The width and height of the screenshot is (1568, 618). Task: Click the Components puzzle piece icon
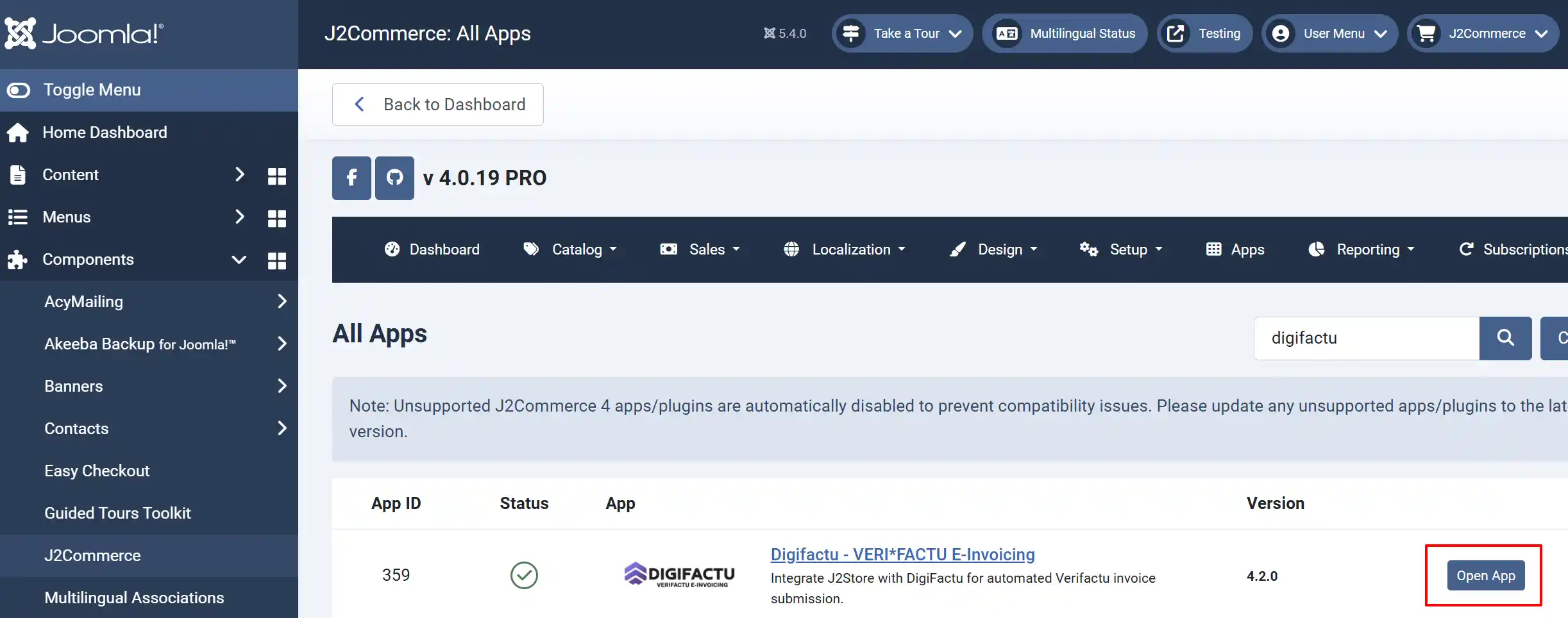[17, 260]
